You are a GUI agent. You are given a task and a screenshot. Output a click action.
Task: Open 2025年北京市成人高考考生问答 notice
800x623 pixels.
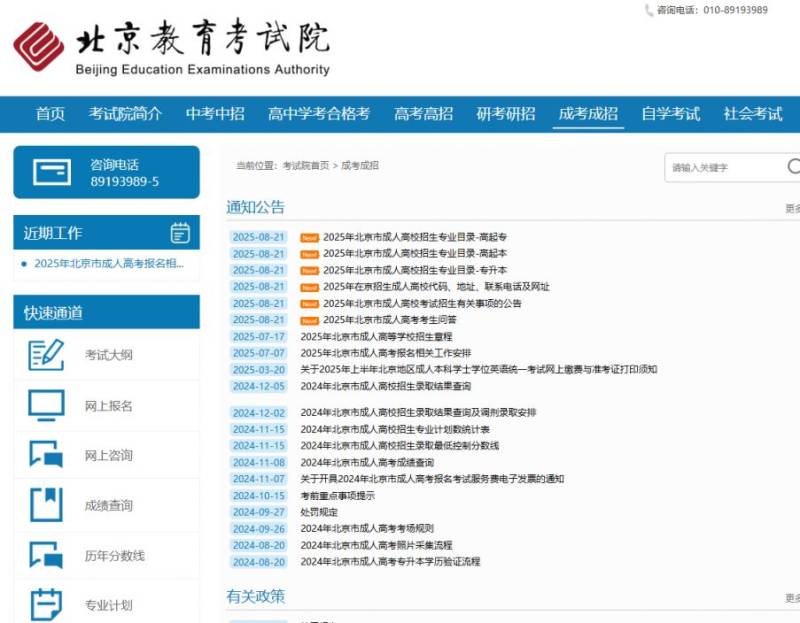click(389, 320)
